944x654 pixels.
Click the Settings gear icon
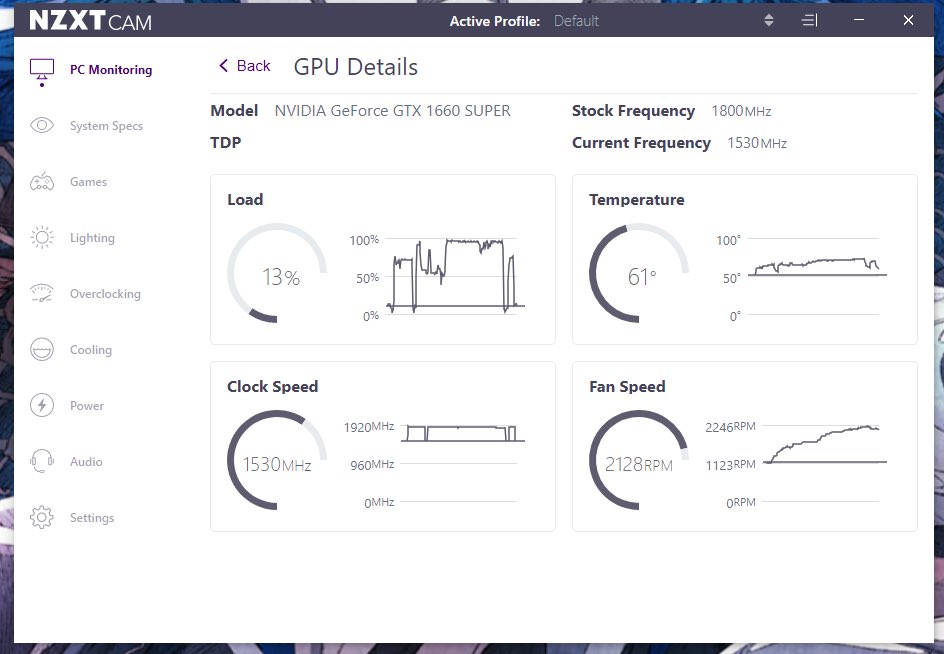click(42, 517)
